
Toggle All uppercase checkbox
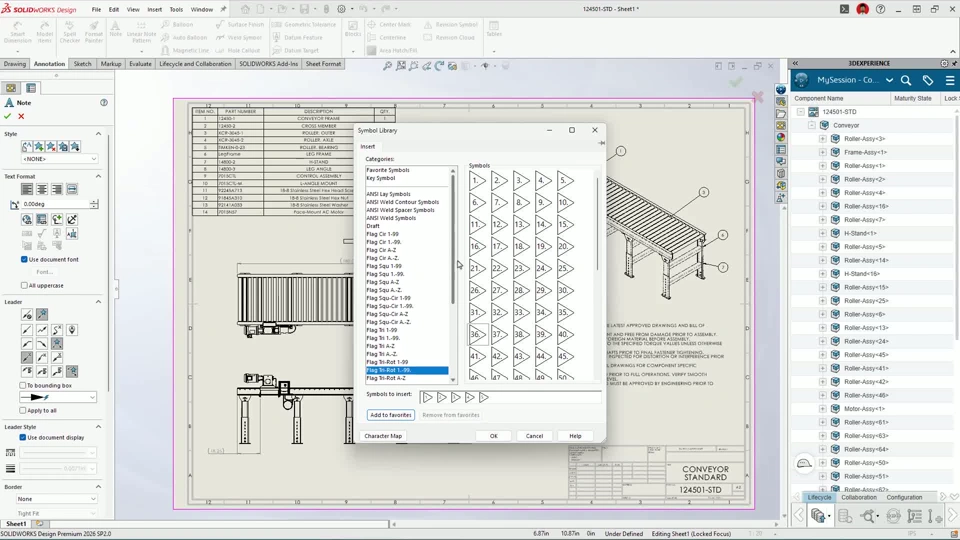[x=24, y=285]
